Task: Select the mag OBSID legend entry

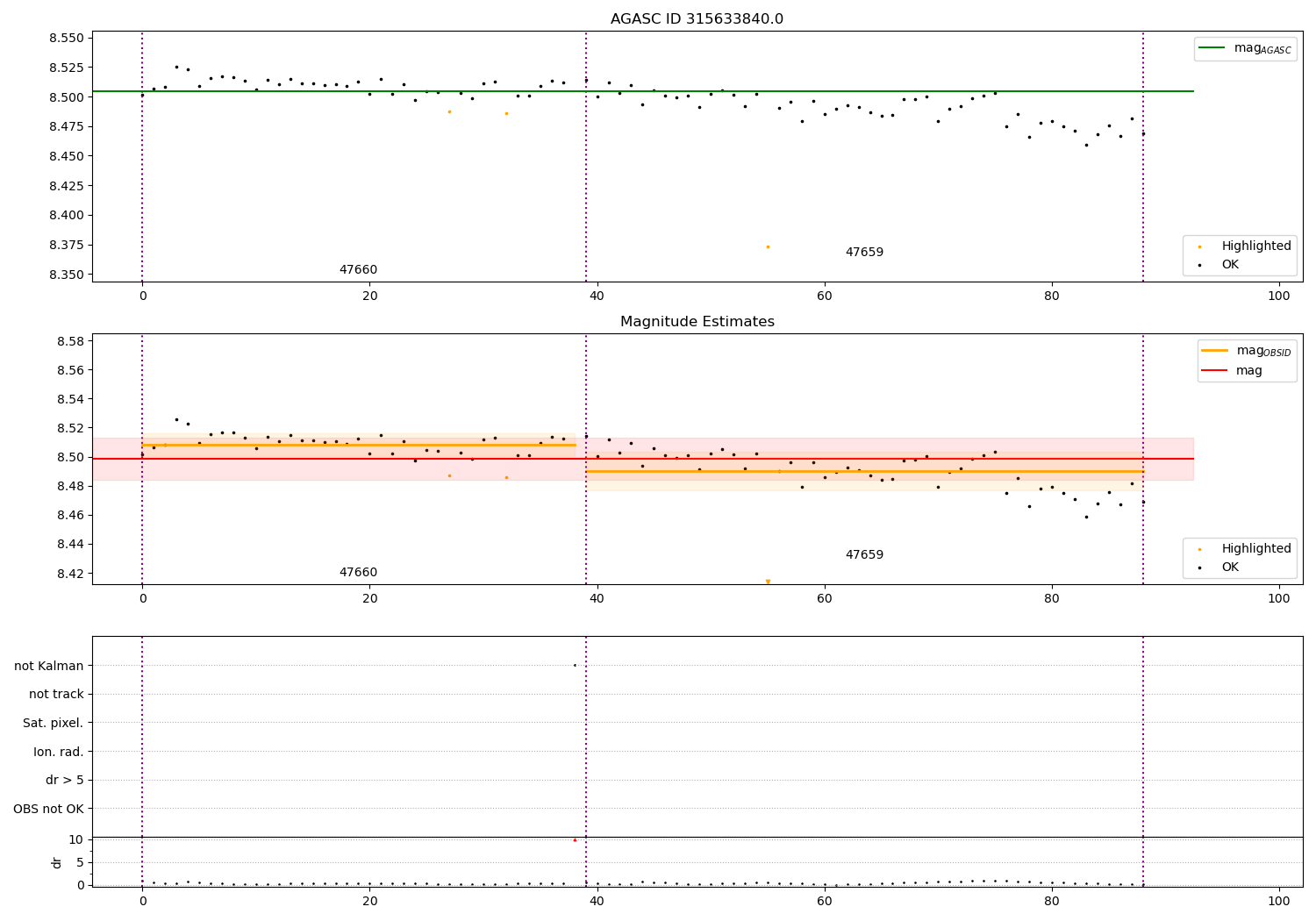Action: tap(1247, 351)
